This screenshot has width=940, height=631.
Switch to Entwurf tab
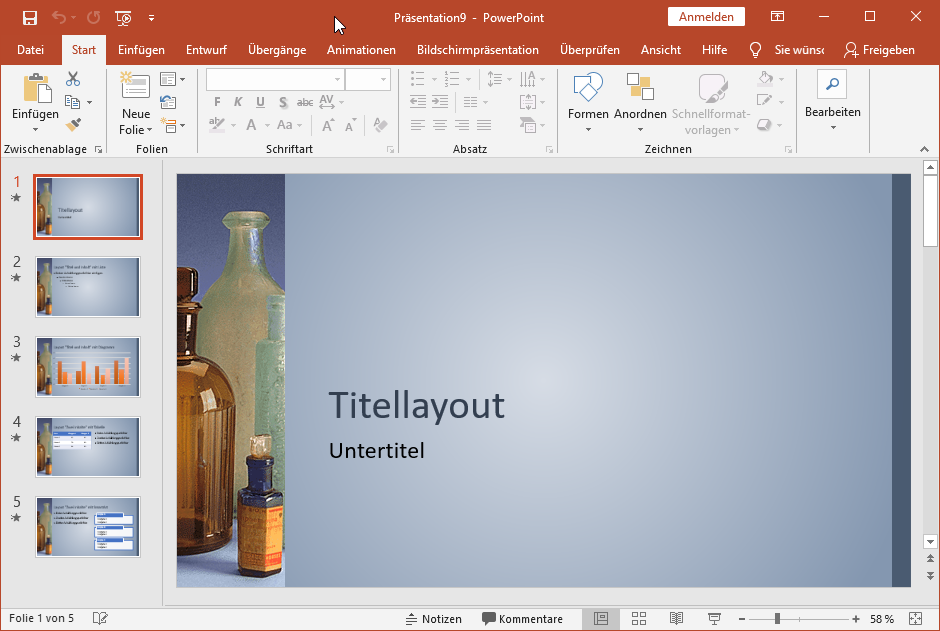pos(206,50)
